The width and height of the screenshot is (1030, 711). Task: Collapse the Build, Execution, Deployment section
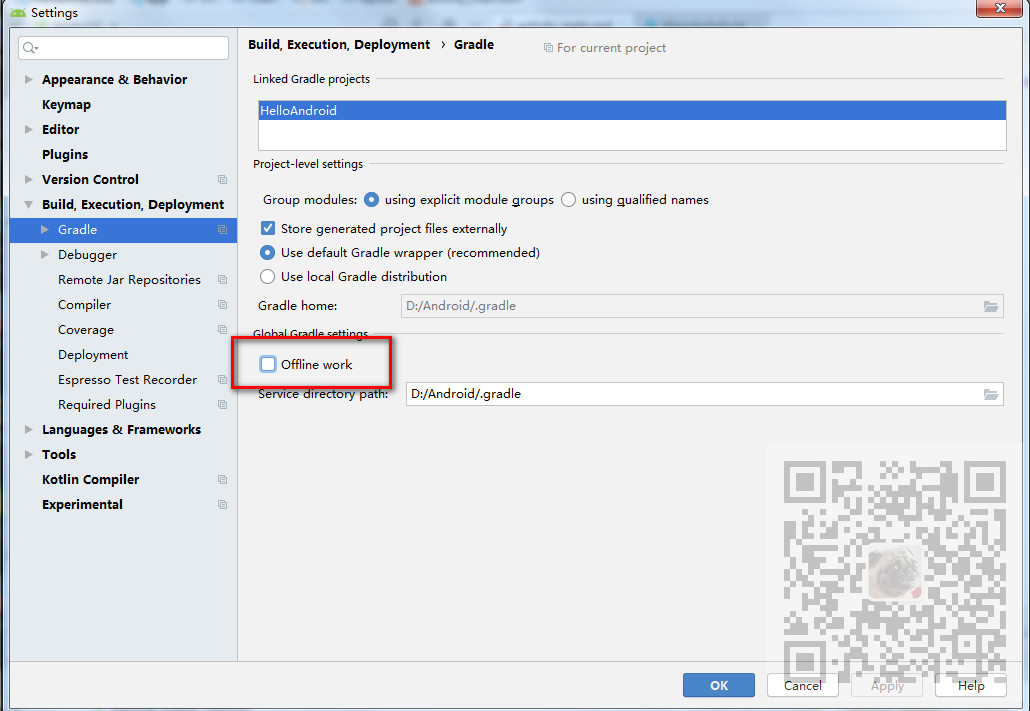[30, 204]
